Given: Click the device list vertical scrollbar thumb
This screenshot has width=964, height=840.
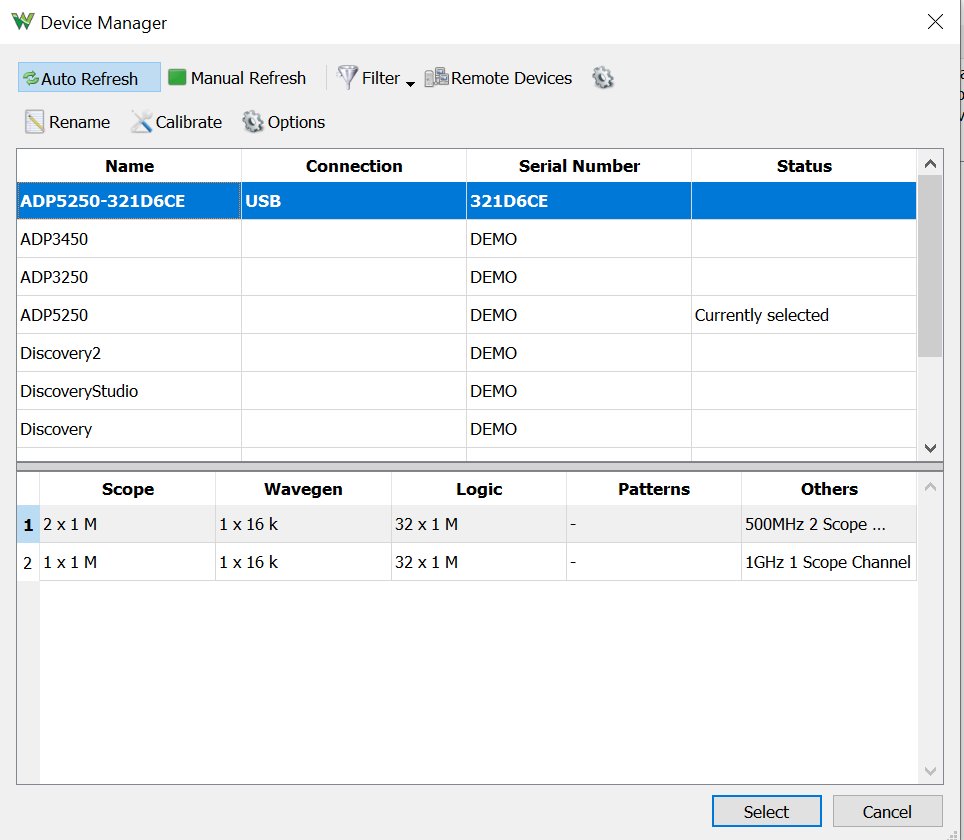Looking at the screenshot, I should pyautogui.click(x=930, y=266).
